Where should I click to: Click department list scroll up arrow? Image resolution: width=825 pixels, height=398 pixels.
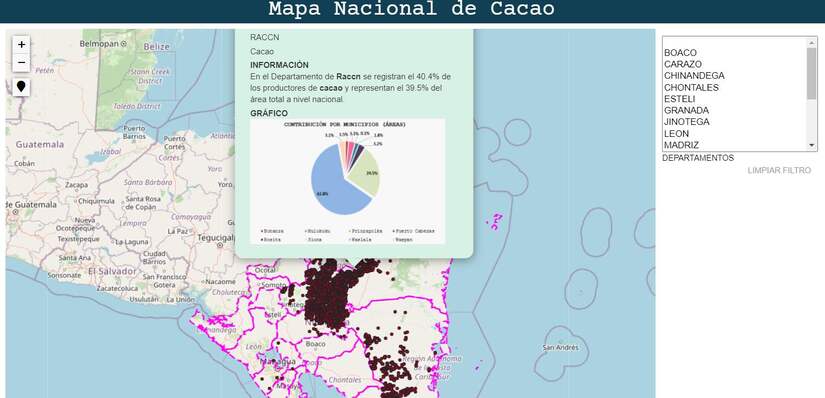point(812,42)
